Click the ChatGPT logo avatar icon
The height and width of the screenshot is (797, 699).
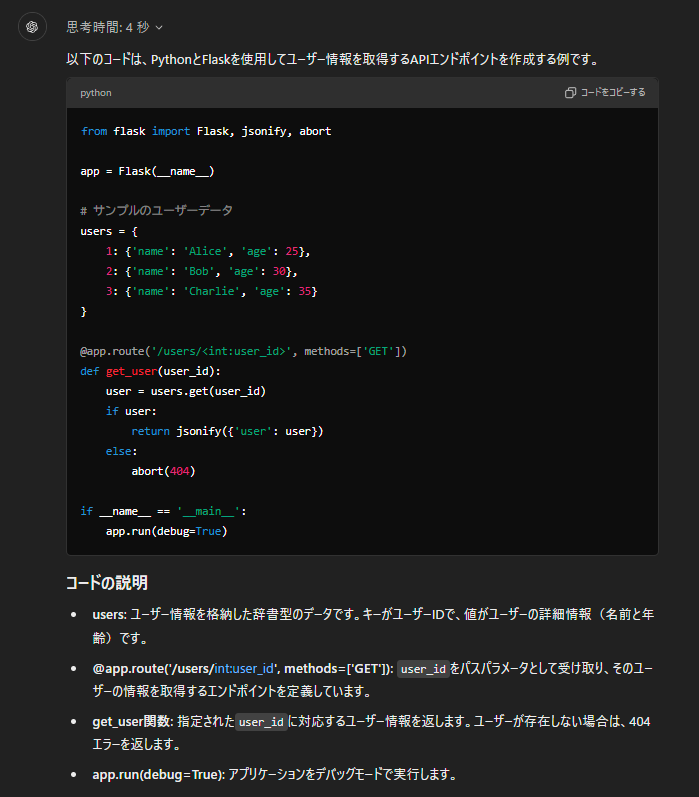coord(32,27)
